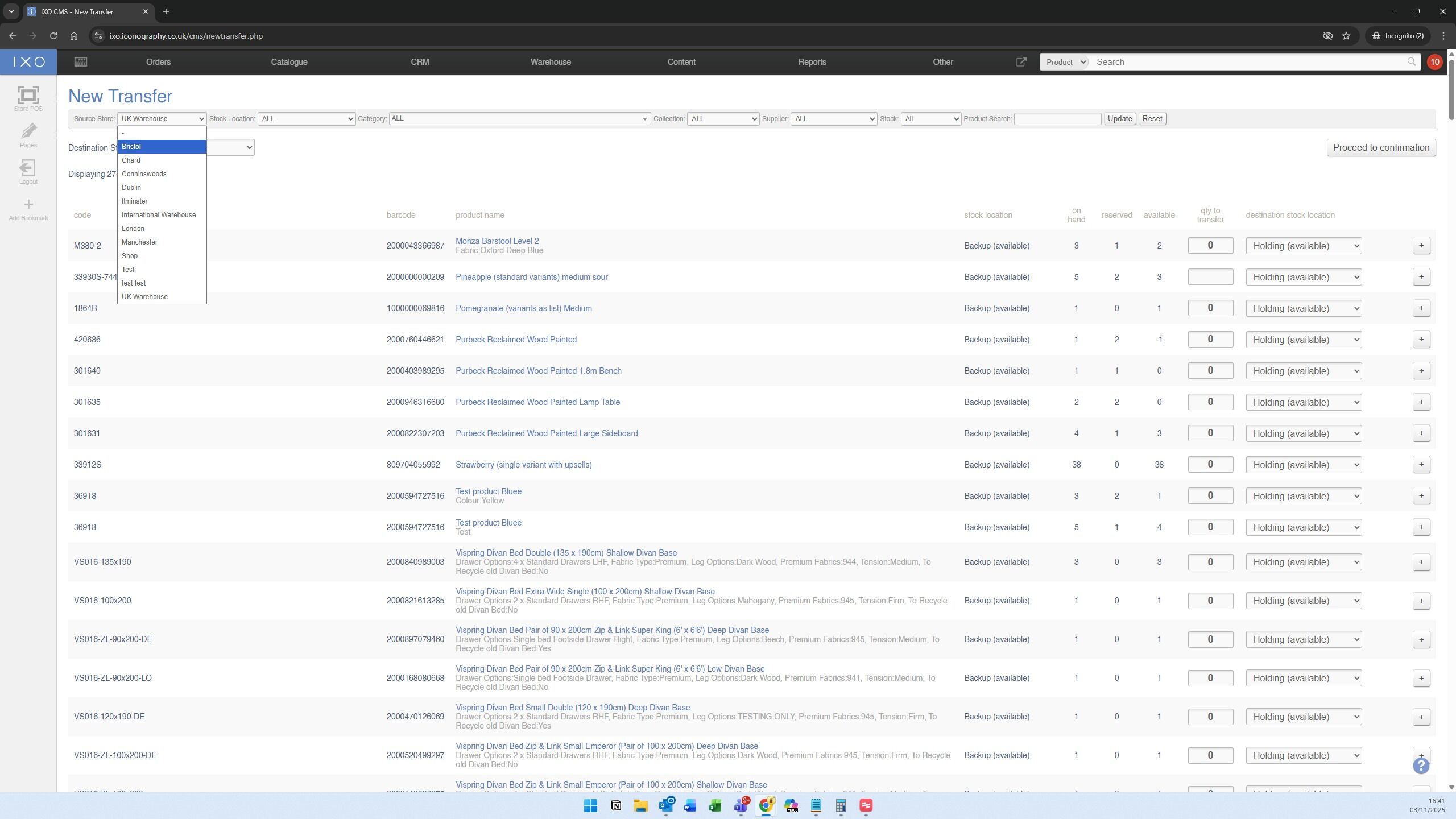Click the open-in-new-window icon near search

(x=1021, y=62)
